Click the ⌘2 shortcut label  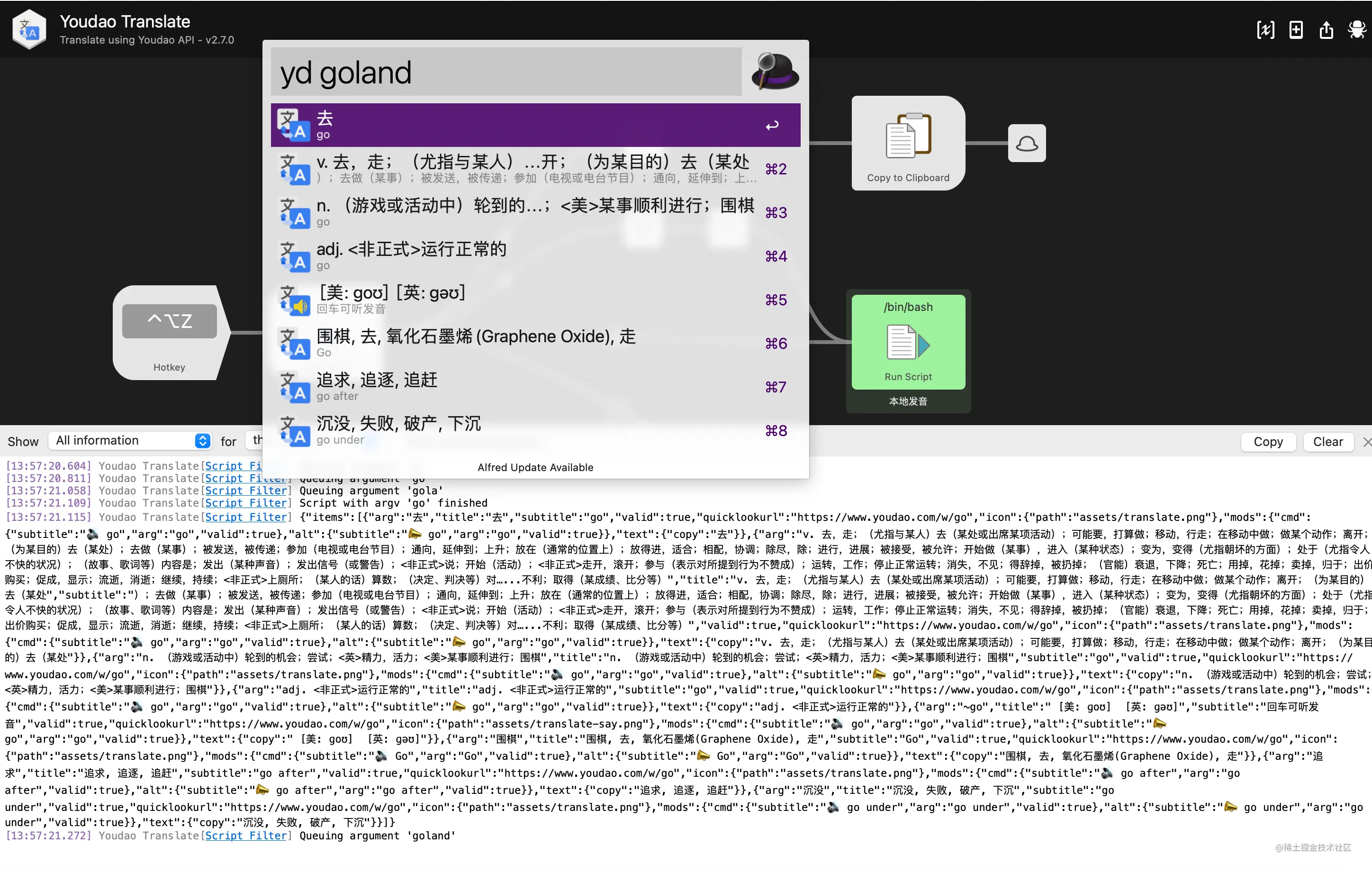pyautogui.click(x=776, y=169)
